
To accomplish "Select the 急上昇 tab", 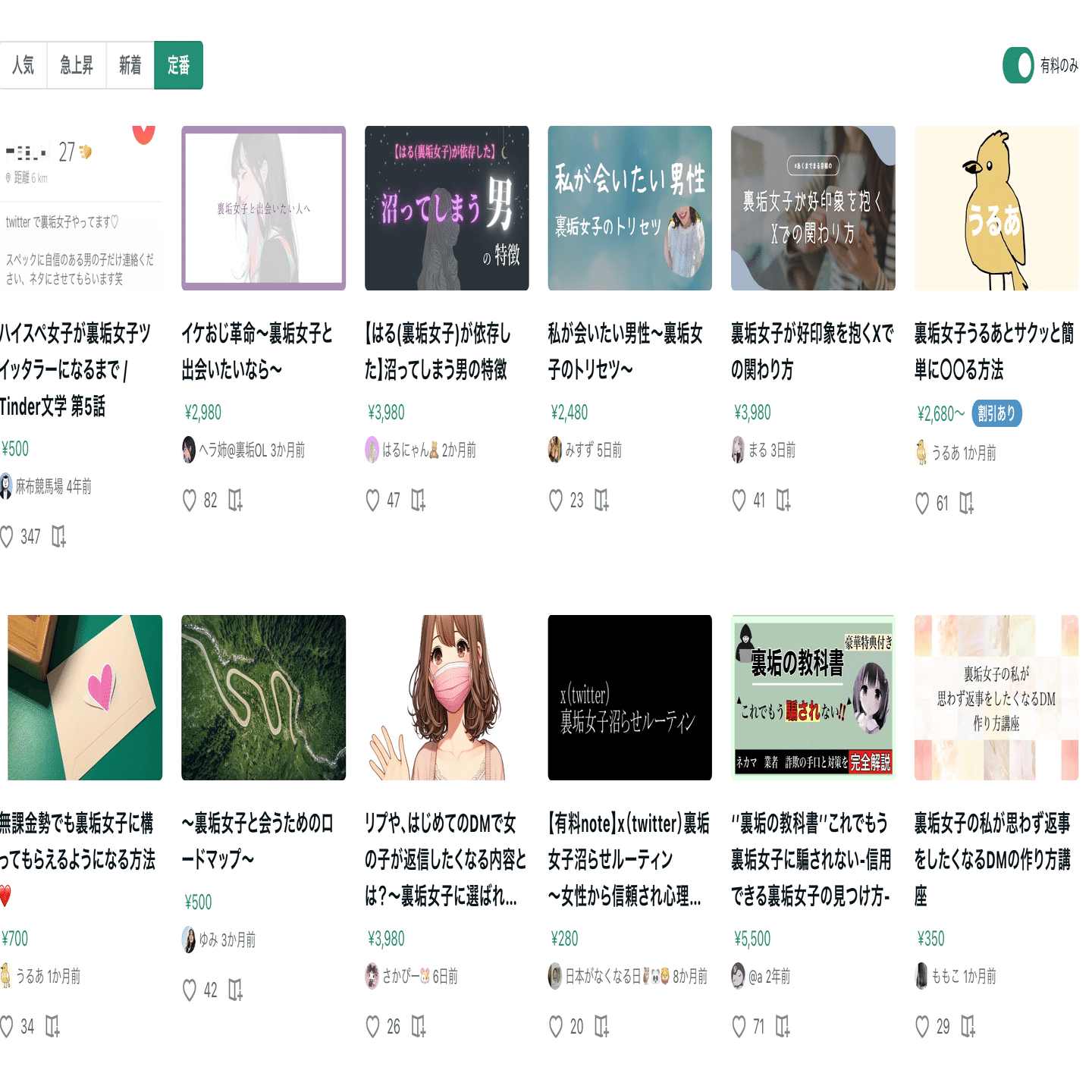I will (77, 65).
